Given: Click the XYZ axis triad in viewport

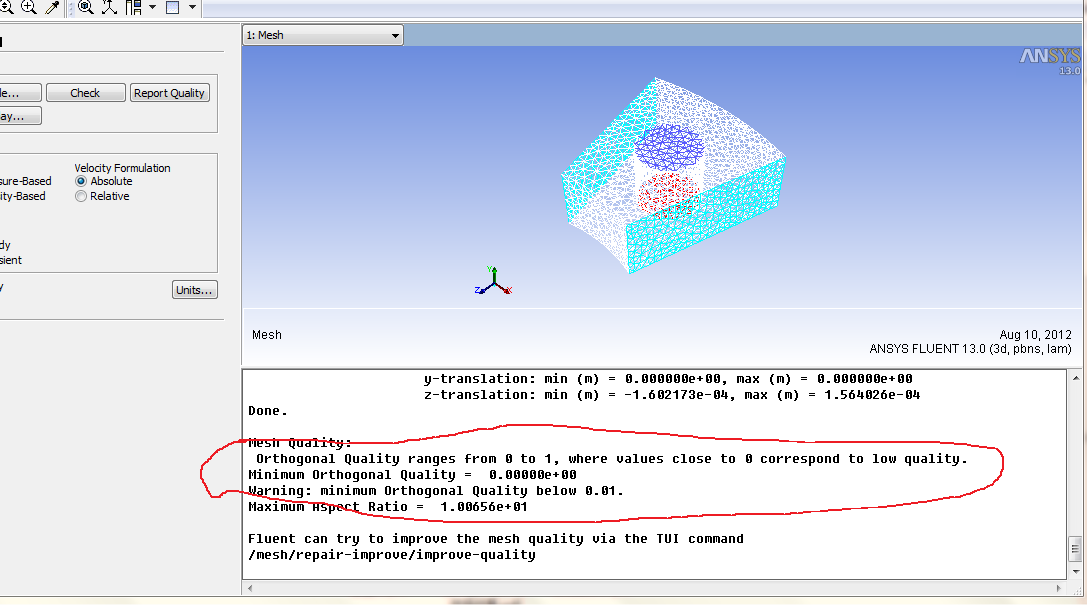Looking at the screenshot, I should click(x=492, y=282).
